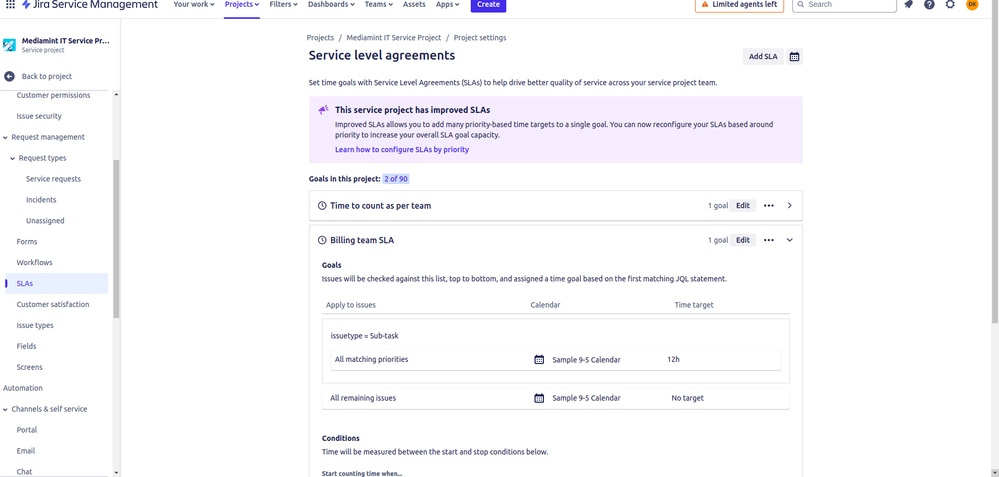
Task: Open the Apps dropdown
Action: click(447, 4)
